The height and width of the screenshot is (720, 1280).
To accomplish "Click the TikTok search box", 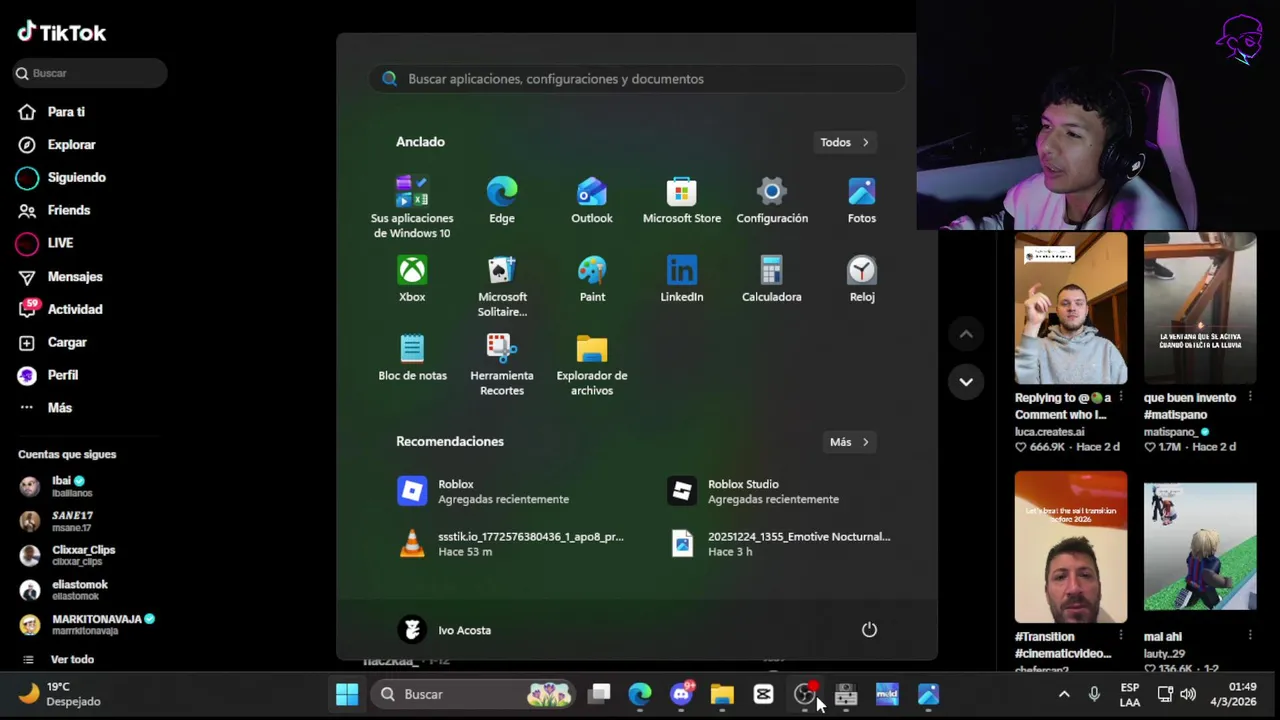I will coord(90,73).
